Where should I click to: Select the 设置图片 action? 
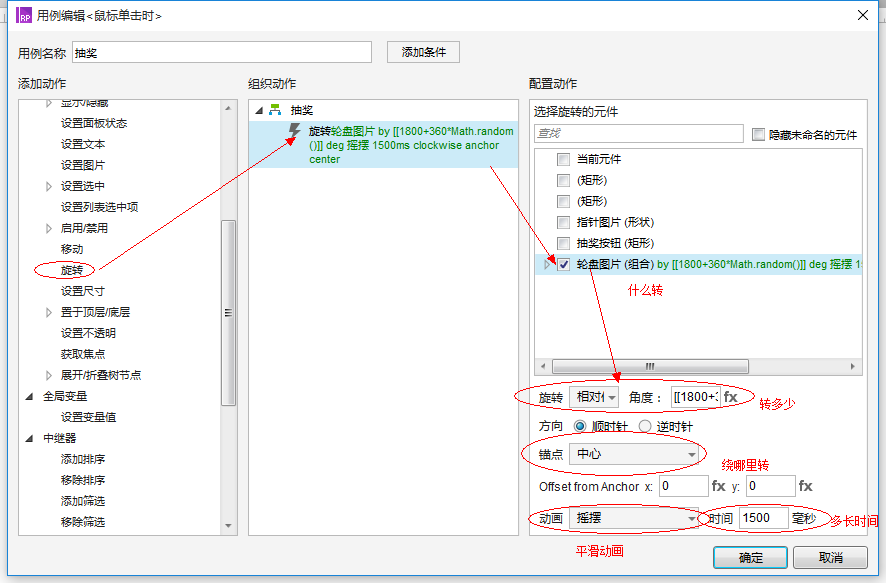pos(83,165)
